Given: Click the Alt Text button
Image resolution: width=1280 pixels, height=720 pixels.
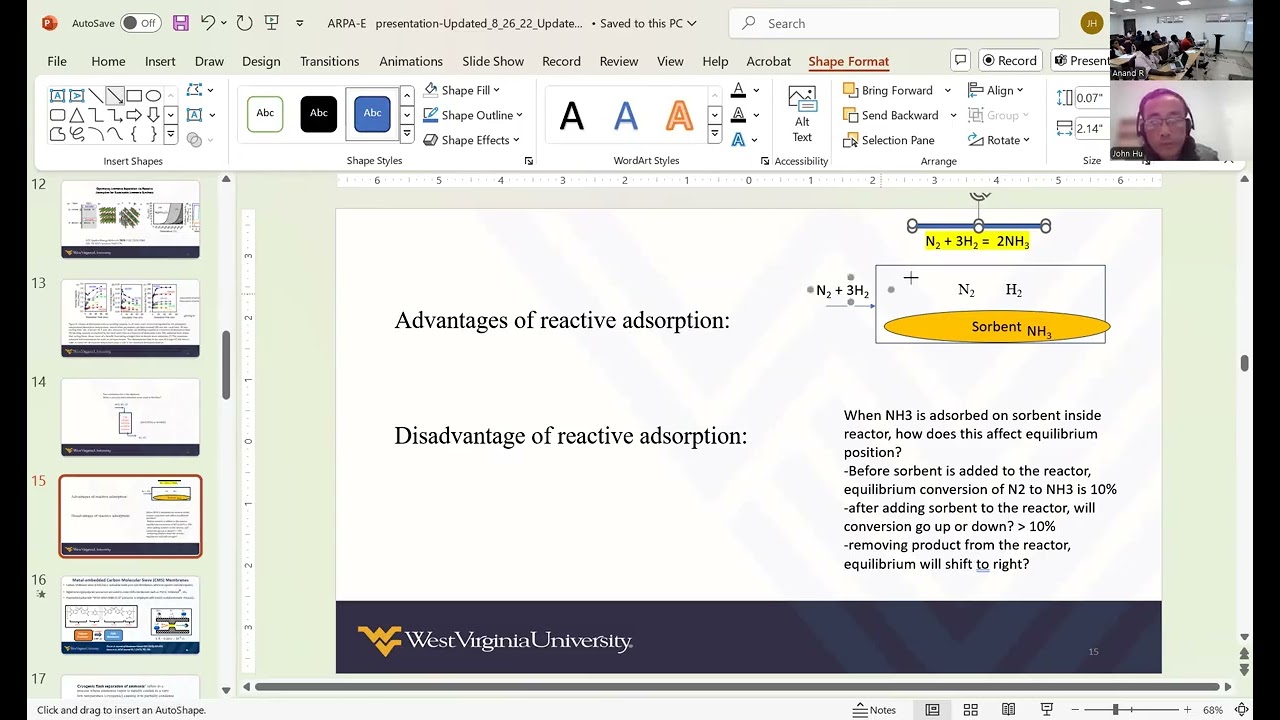Looking at the screenshot, I should pos(802,115).
